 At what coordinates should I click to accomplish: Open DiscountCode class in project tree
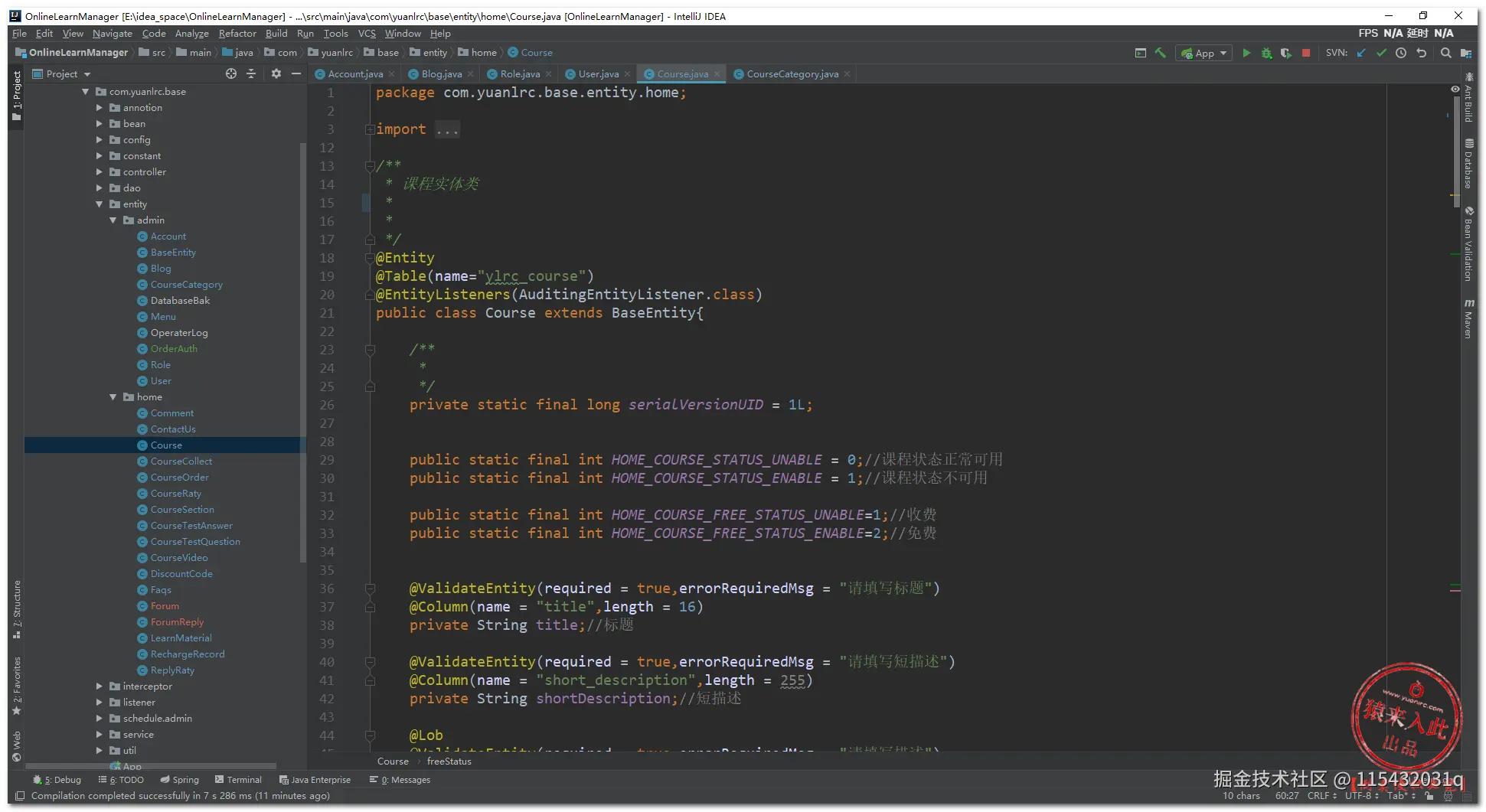click(181, 574)
